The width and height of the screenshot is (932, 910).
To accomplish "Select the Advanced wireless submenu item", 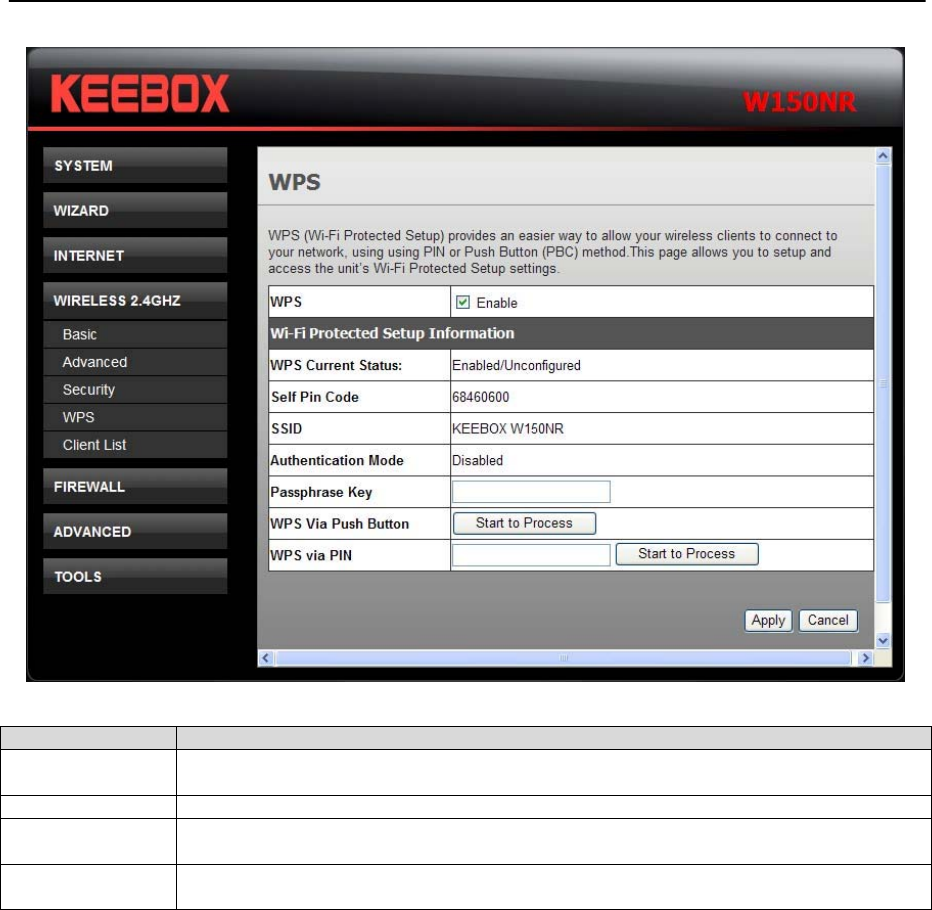I will tap(135, 362).
